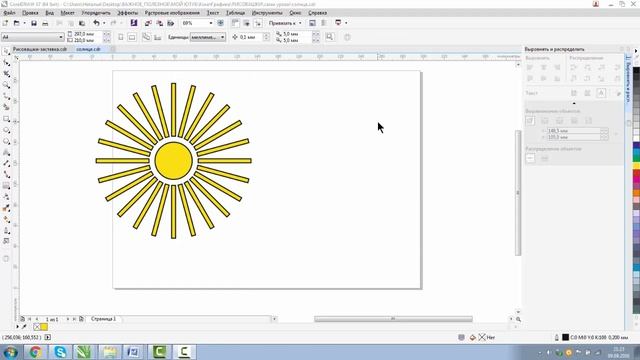
Task: Open the Файл menu
Action: click(x=9, y=13)
